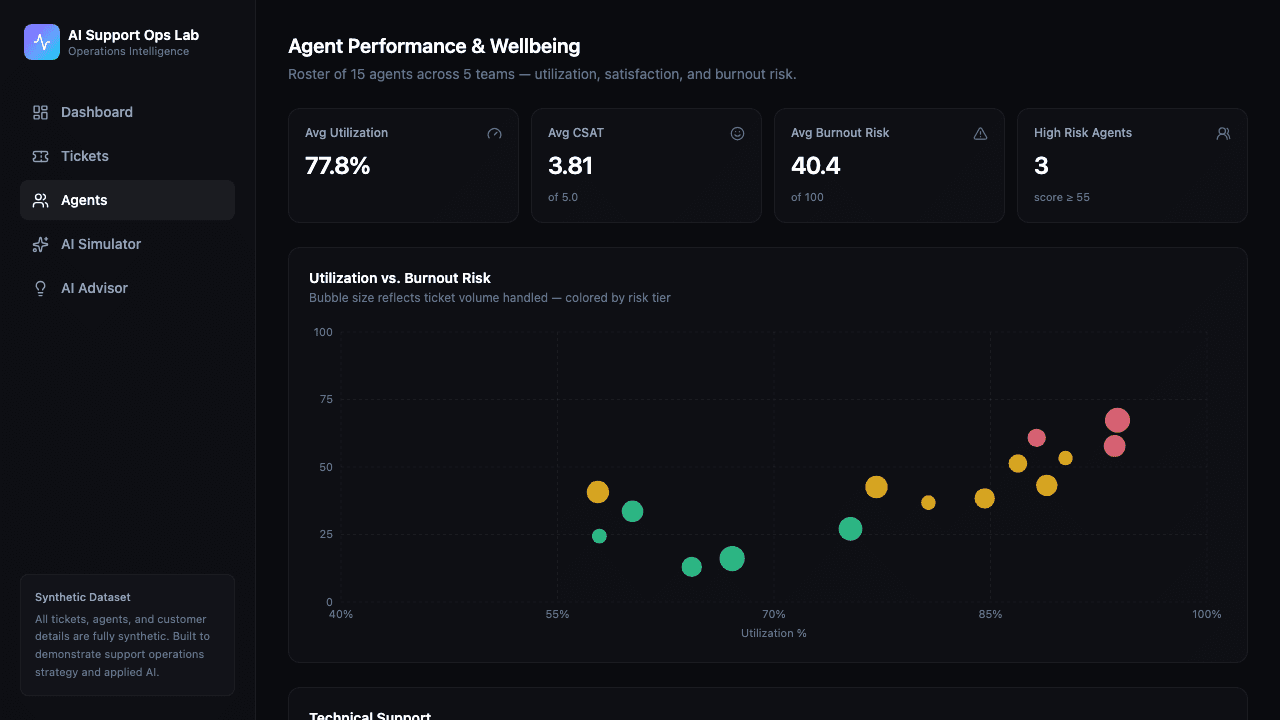Click the 75 y-axis tick label
The image size is (1280, 720).
[x=326, y=399]
